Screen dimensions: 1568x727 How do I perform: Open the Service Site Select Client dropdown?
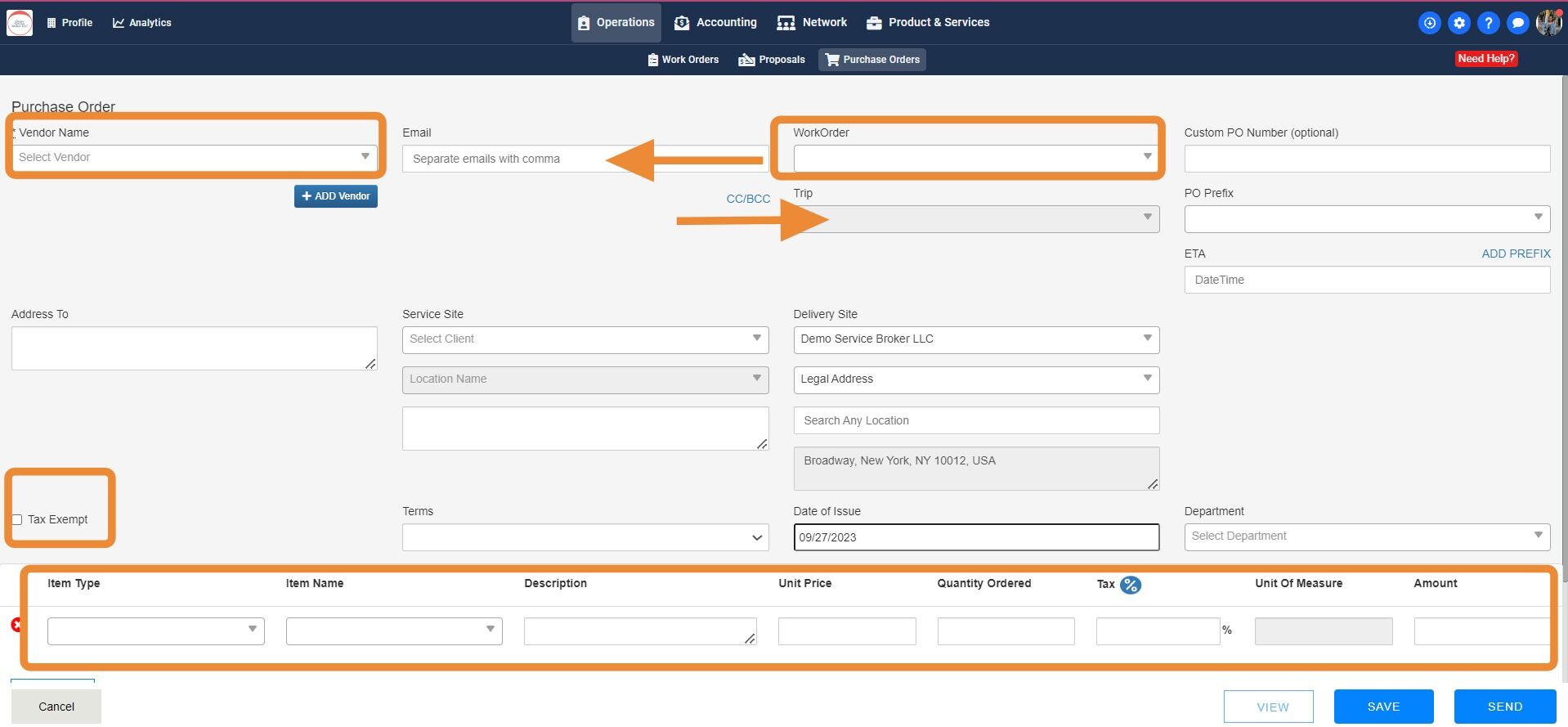[x=585, y=339]
